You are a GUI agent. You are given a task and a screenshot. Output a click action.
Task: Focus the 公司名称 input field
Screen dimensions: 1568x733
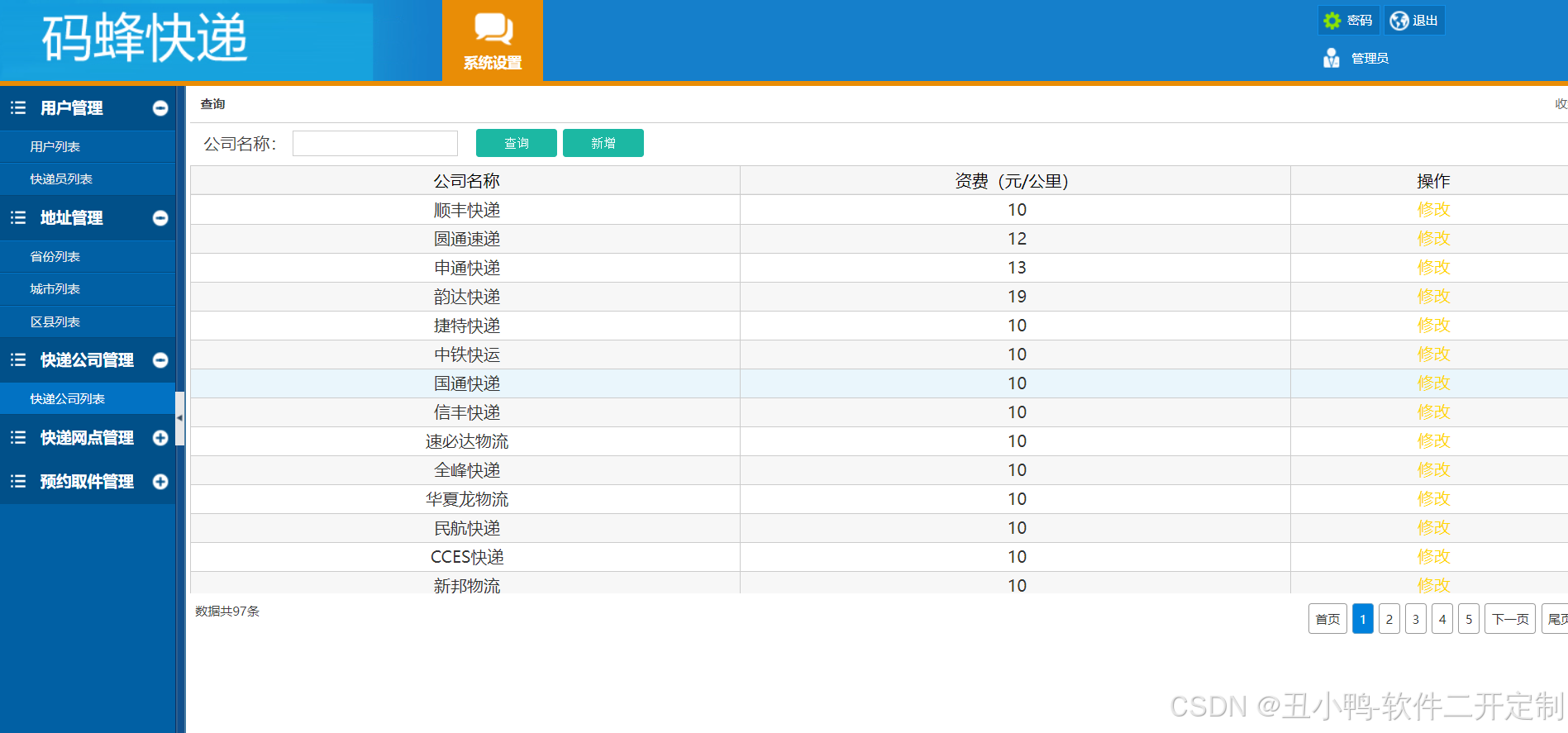pyautogui.click(x=375, y=143)
